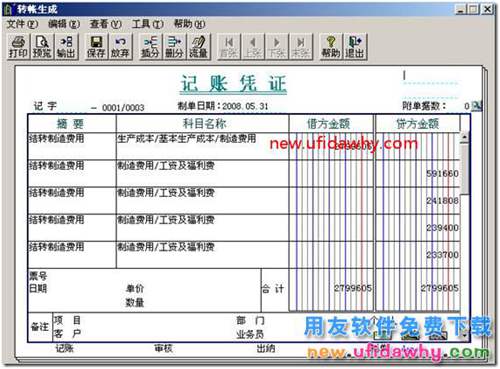
Task: Click credit amount 239400
Action: tap(442, 228)
